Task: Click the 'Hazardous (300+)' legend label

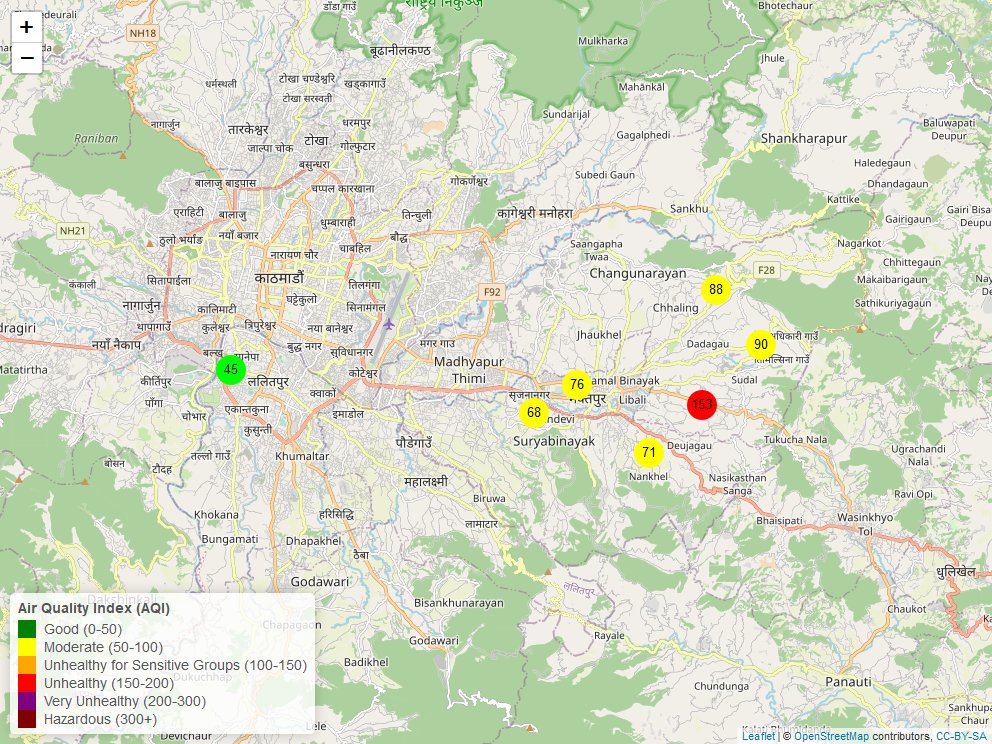Action: [100, 719]
